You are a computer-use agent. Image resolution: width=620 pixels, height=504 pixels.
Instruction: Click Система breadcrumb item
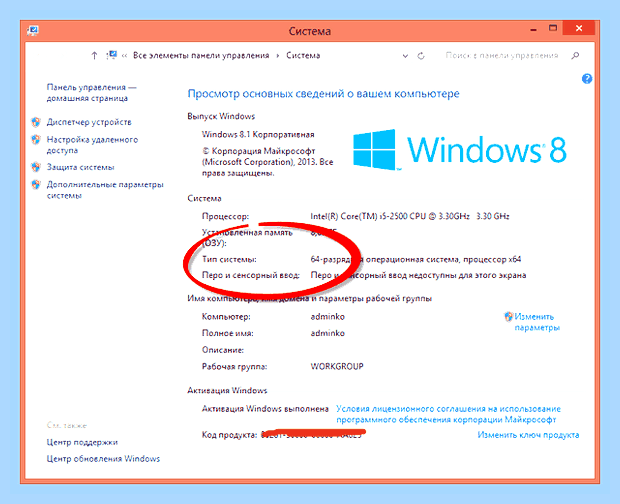(303, 56)
